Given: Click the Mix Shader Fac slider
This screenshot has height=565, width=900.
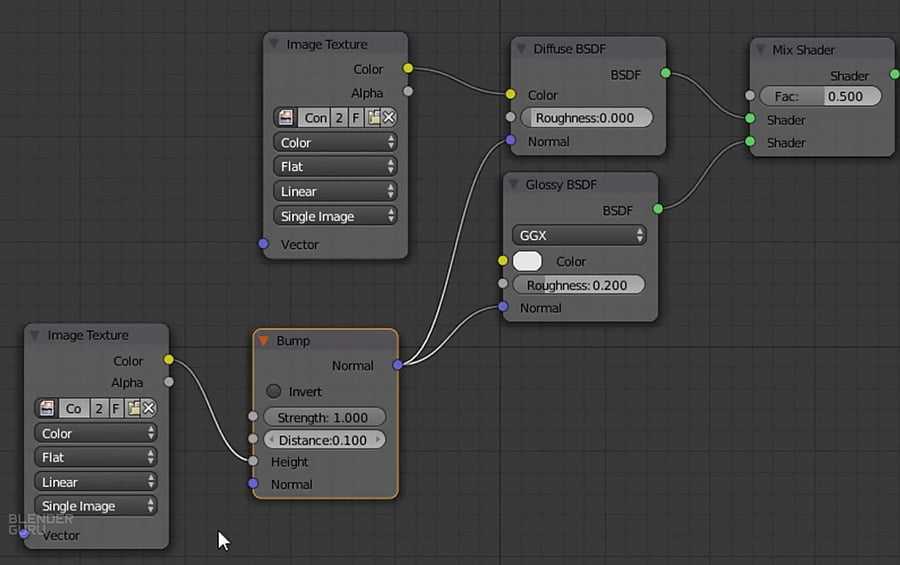Looking at the screenshot, I should (820, 96).
